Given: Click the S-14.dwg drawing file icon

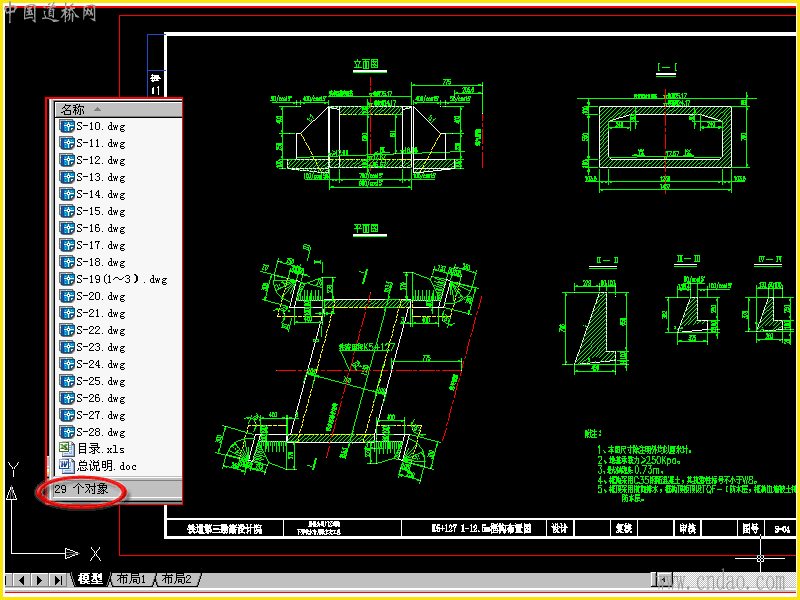Looking at the screenshot, I should (x=67, y=194).
